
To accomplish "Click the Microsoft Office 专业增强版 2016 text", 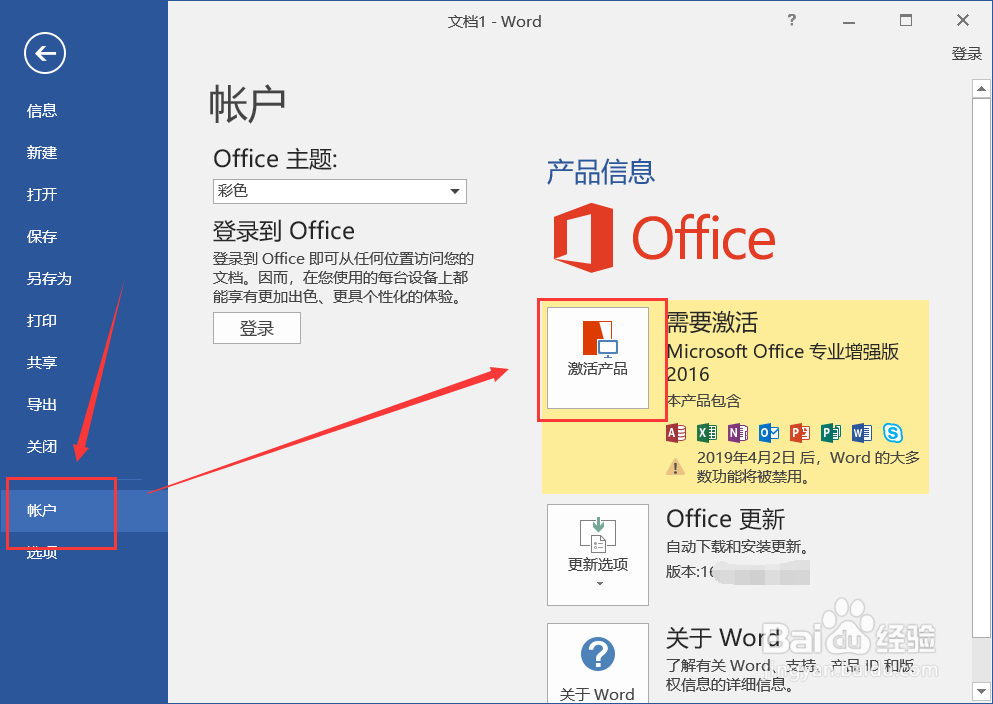I will tap(783, 363).
